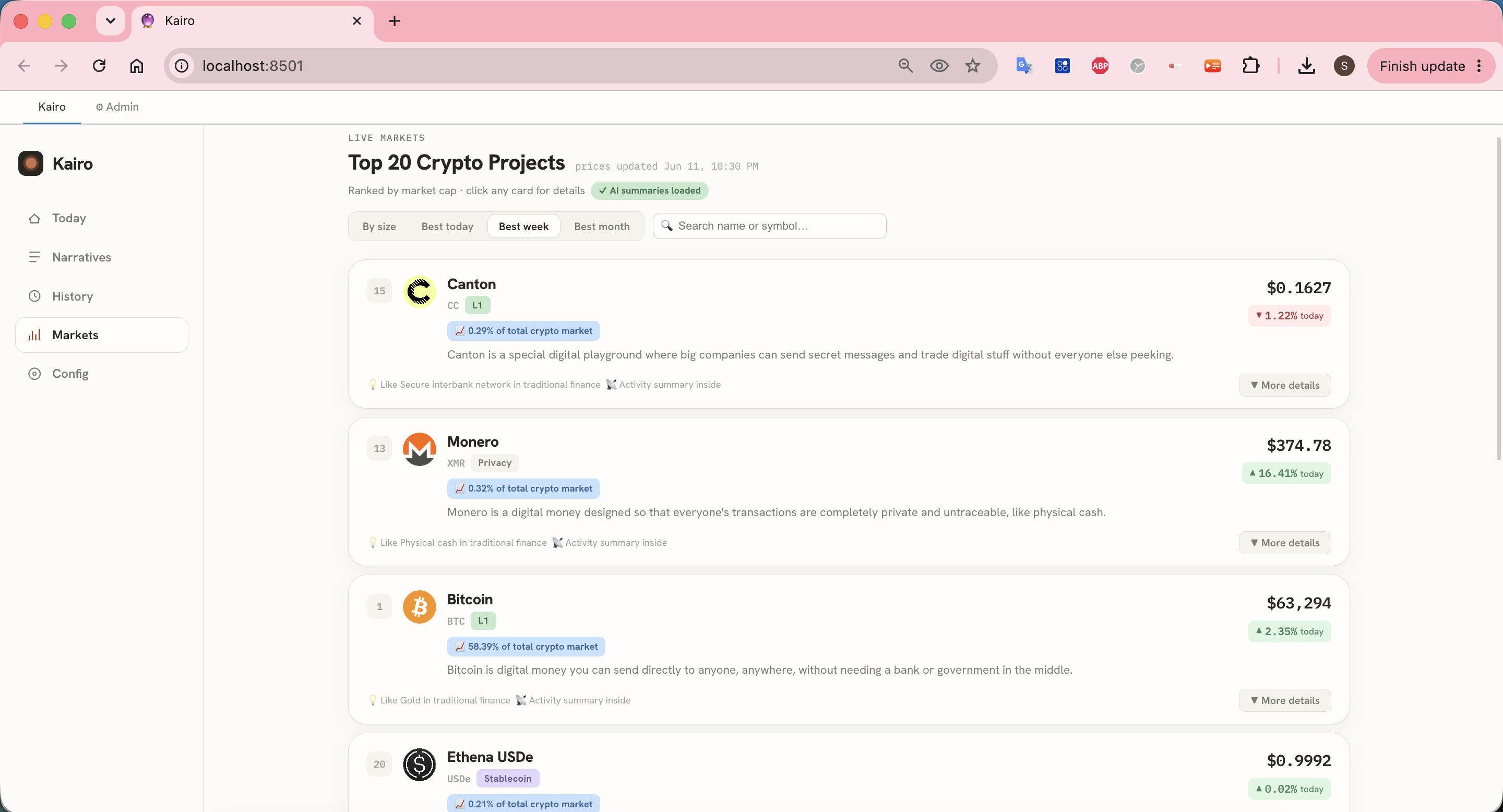Click the Ethena USDe price $0.9992
1503x812 pixels.
(1299, 761)
